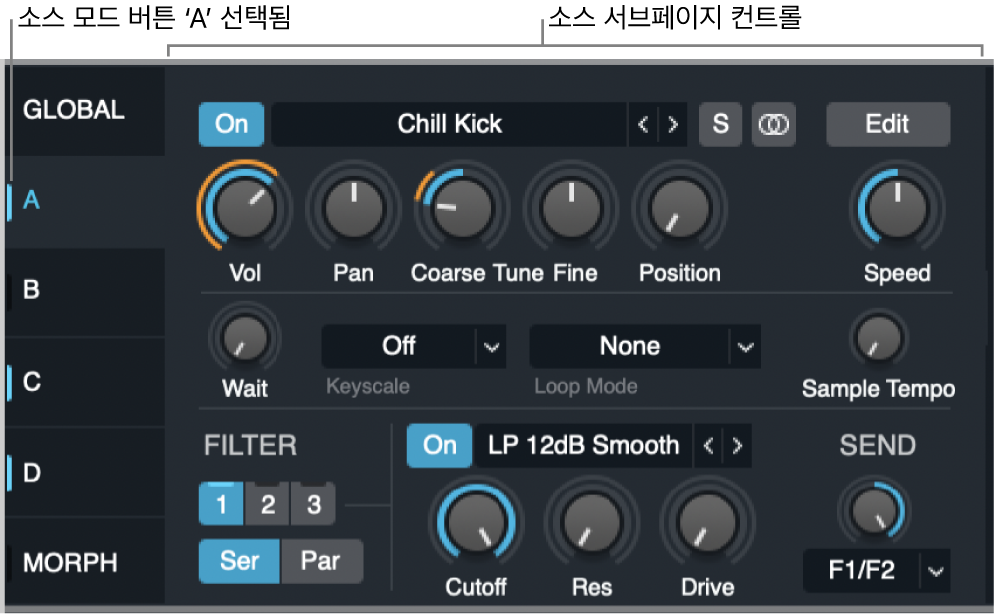Viewport: 995px width, 614px height.
Task: Click the Speed knob
Action: 897,207
